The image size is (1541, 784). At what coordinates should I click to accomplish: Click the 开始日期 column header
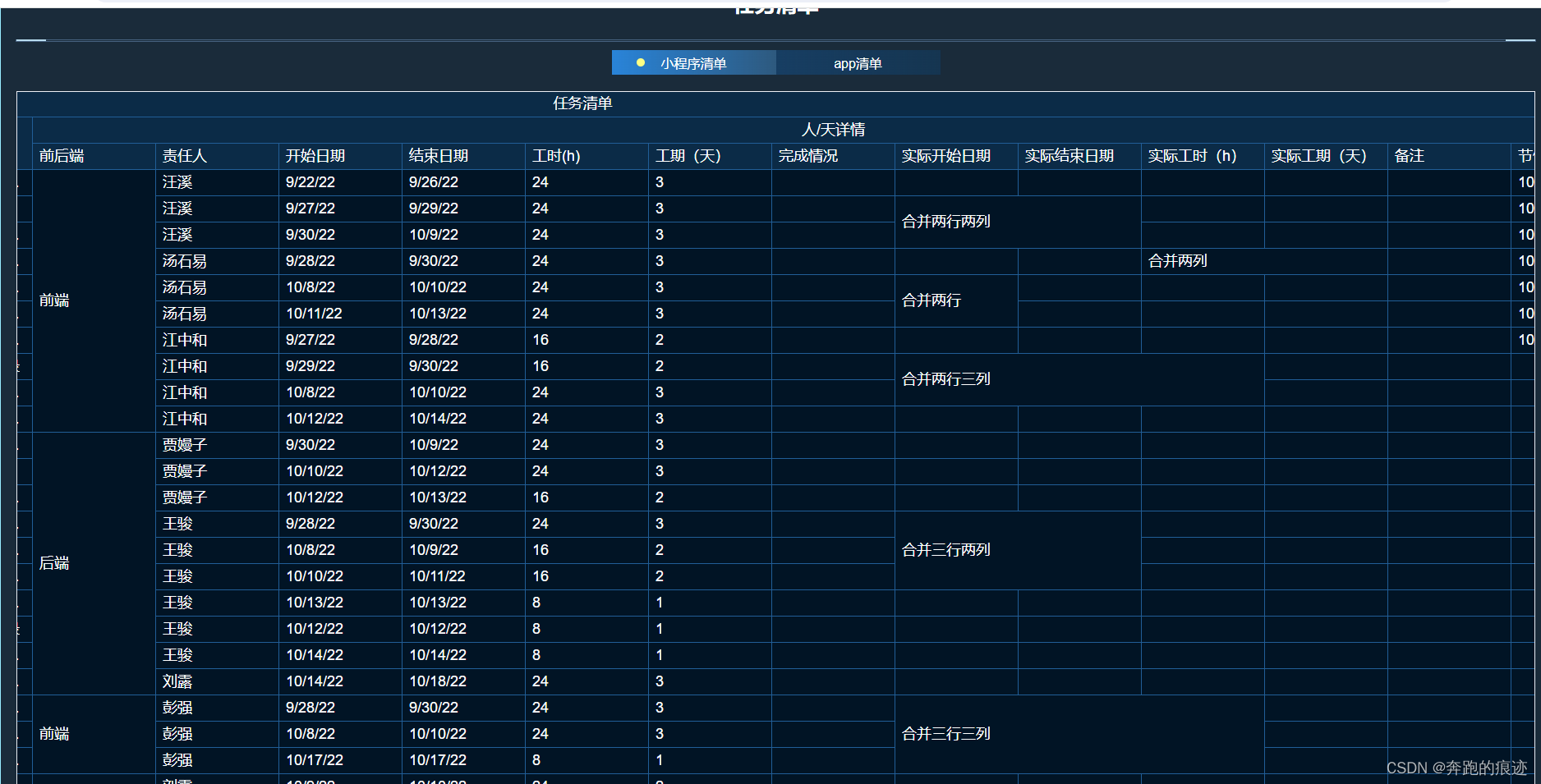point(315,156)
